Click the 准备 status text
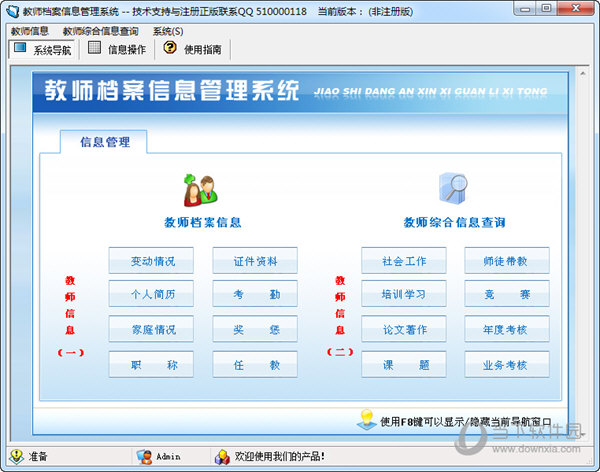This screenshot has width=600, height=472. pyautogui.click(x=38, y=456)
